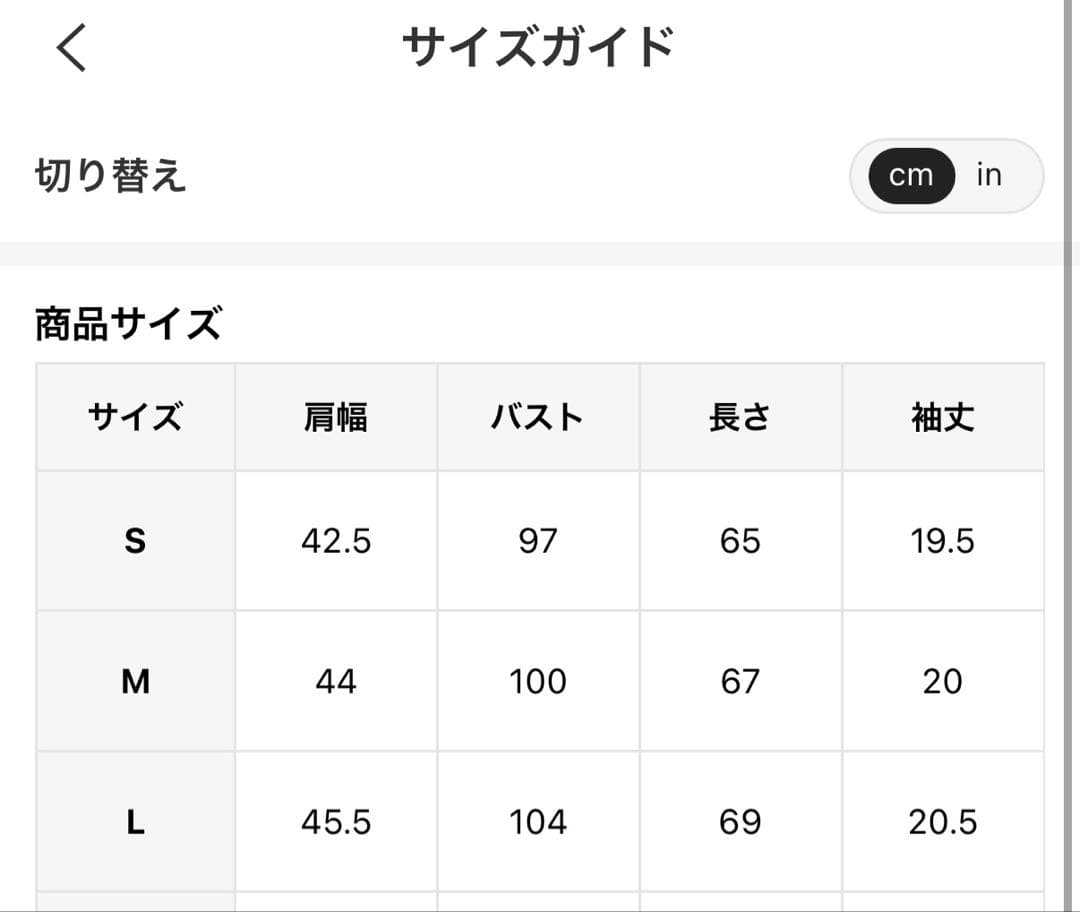The height and width of the screenshot is (912, 1080).
Task: Click the length value 69 cell
Action: tap(740, 822)
